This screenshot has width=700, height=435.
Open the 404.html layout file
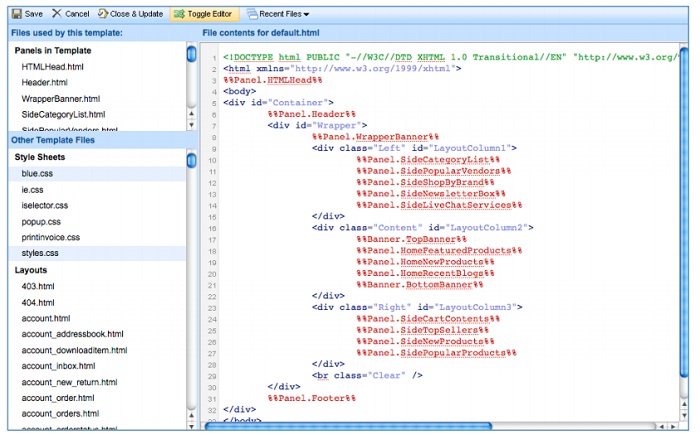40,302
